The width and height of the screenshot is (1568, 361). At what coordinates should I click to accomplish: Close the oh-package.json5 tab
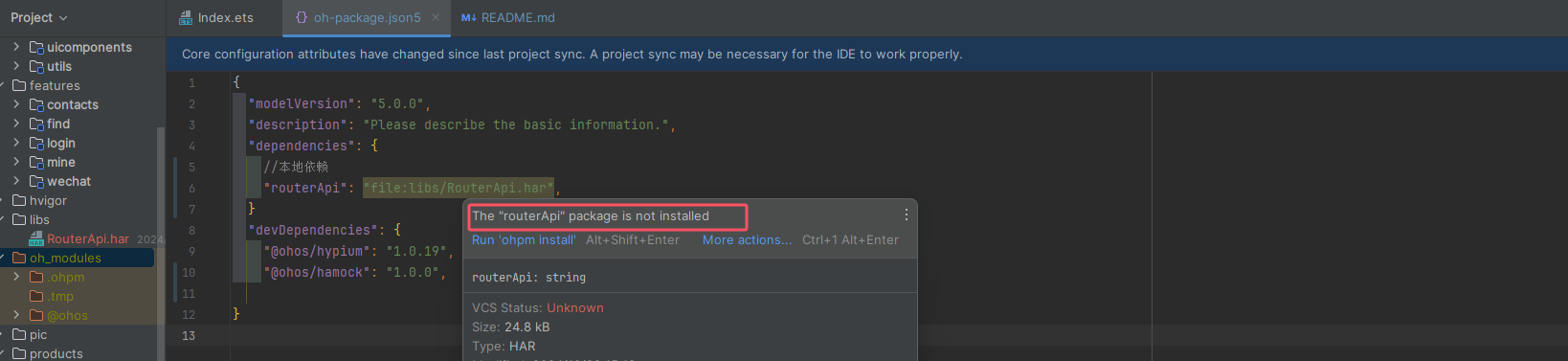point(436,17)
